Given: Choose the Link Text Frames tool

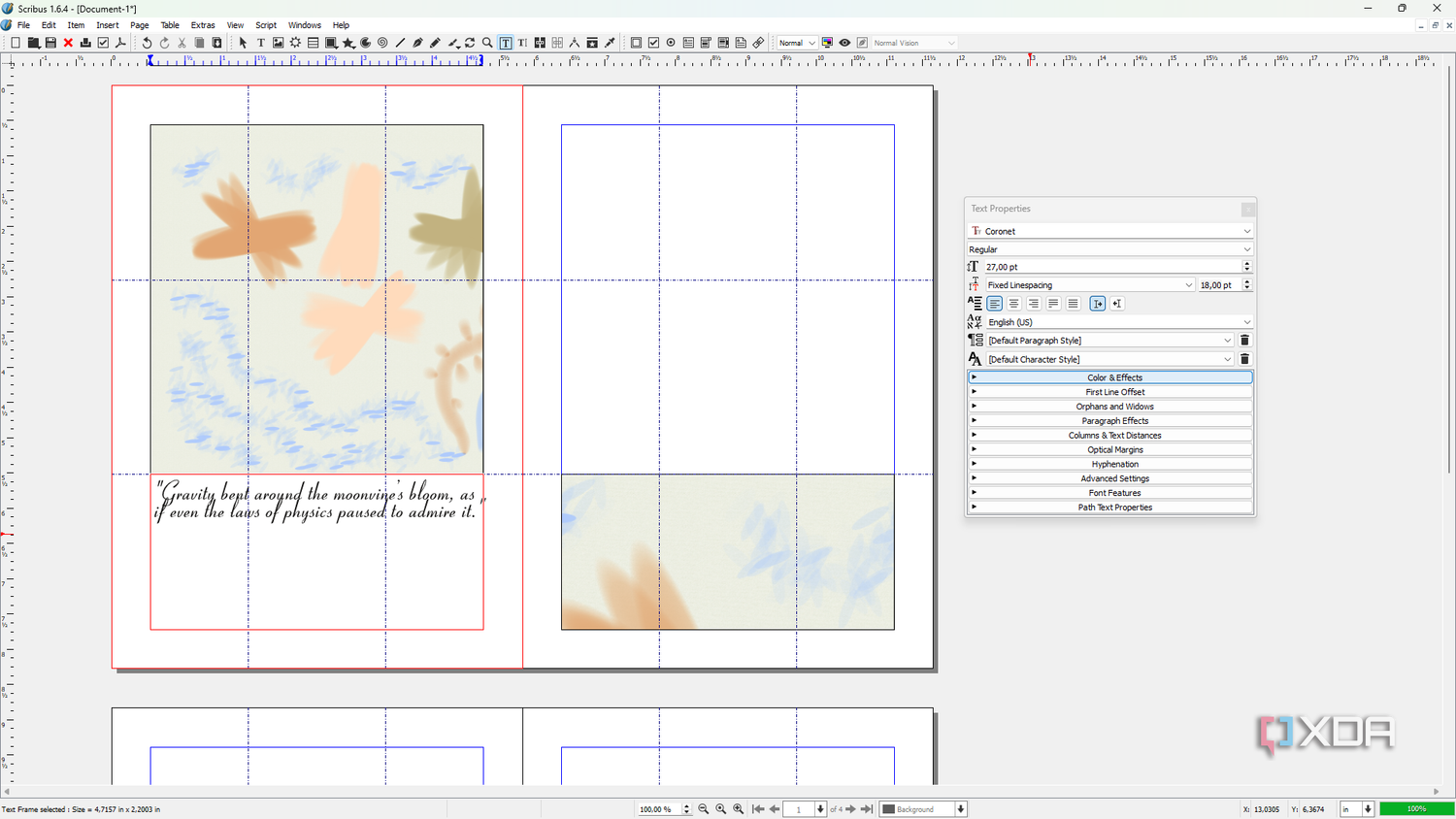Looking at the screenshot, I should [x=540, y=43].
